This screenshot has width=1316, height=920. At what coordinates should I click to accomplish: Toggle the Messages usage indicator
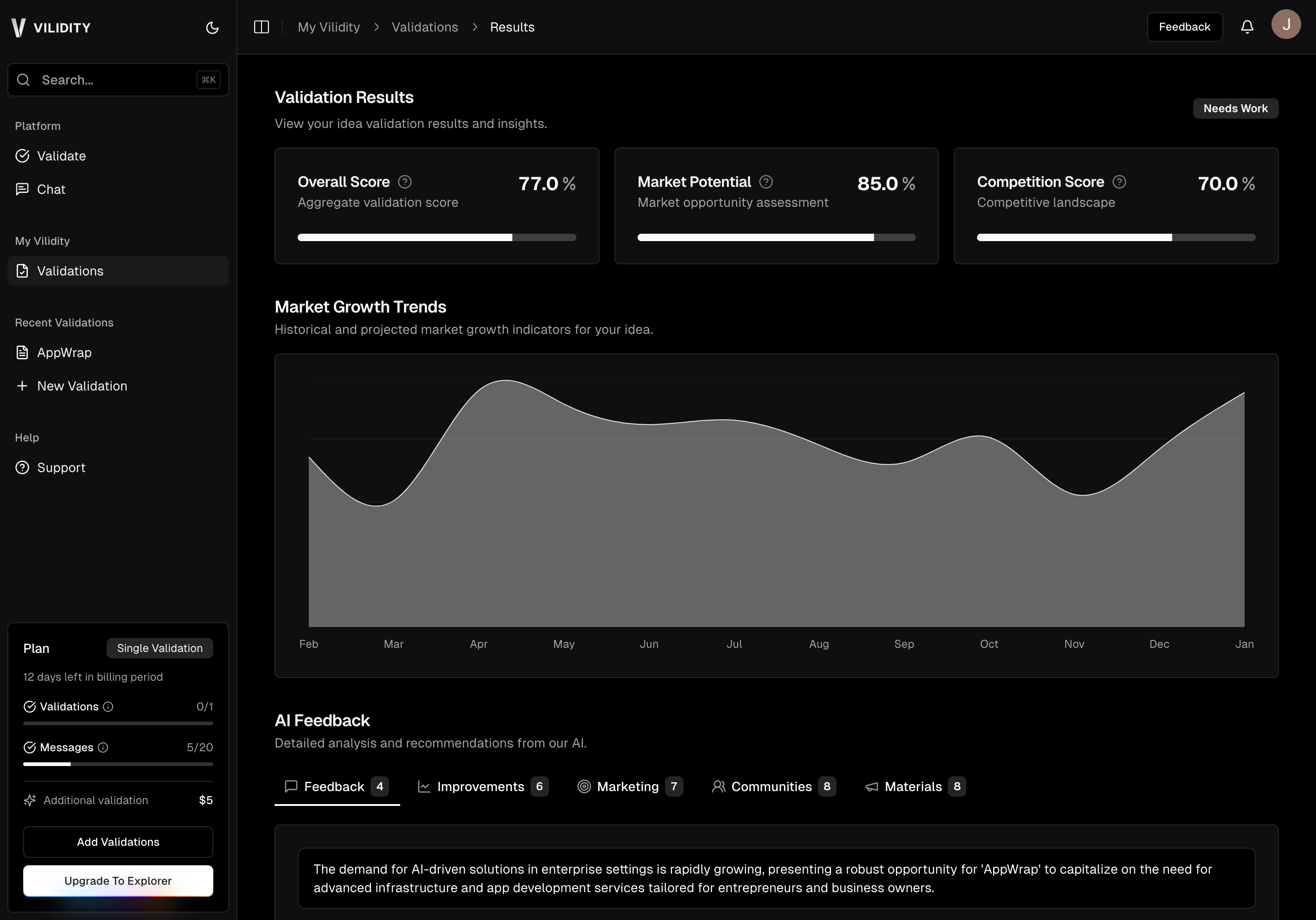tap(103, 747)
